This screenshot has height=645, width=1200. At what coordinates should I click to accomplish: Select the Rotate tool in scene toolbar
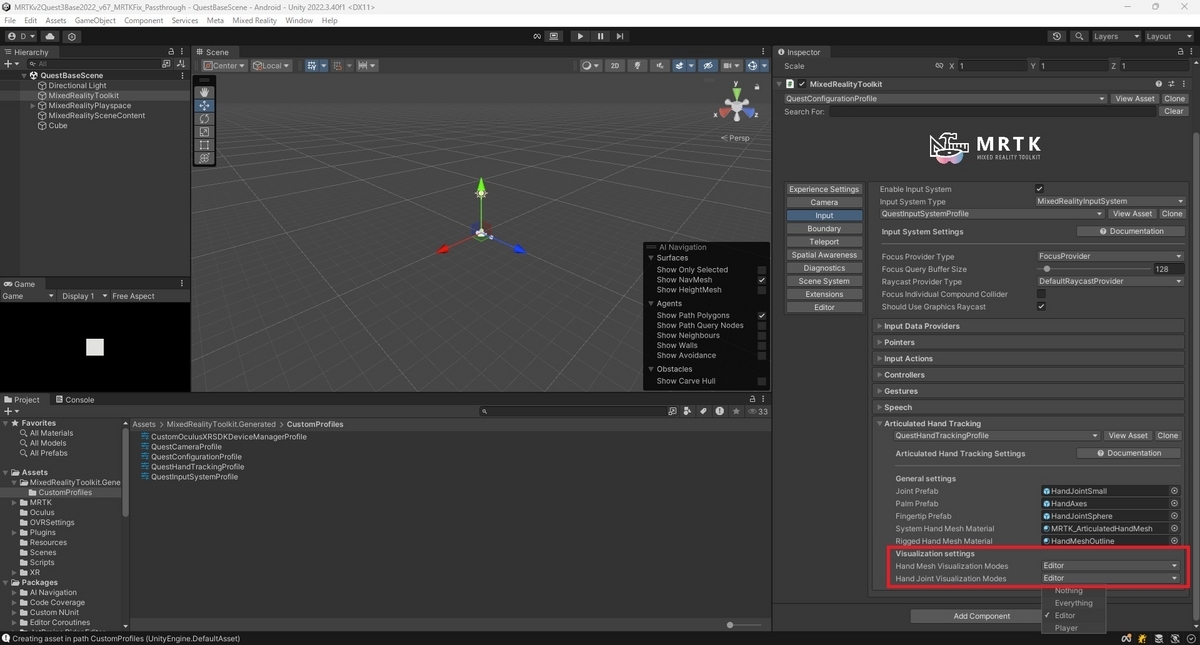pyautogui.click(x=204, y=118)
